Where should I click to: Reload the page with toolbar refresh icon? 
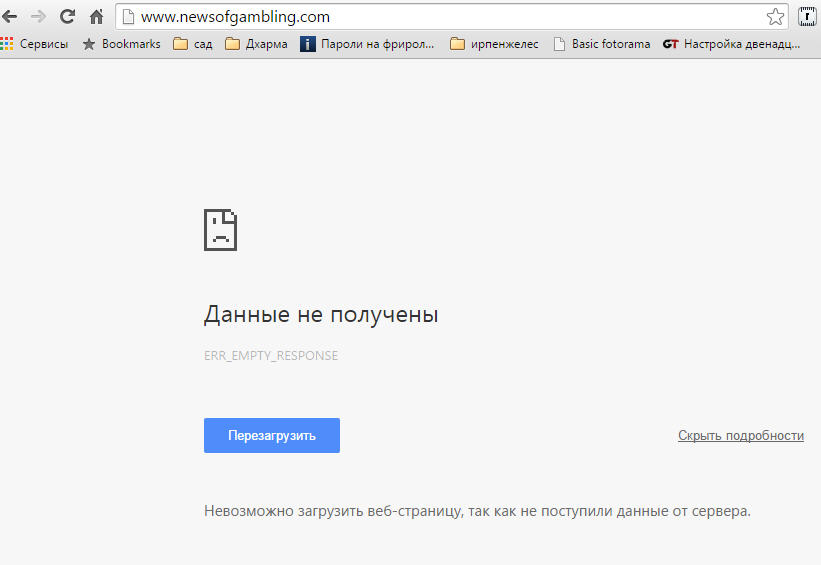tap(68, 17)
